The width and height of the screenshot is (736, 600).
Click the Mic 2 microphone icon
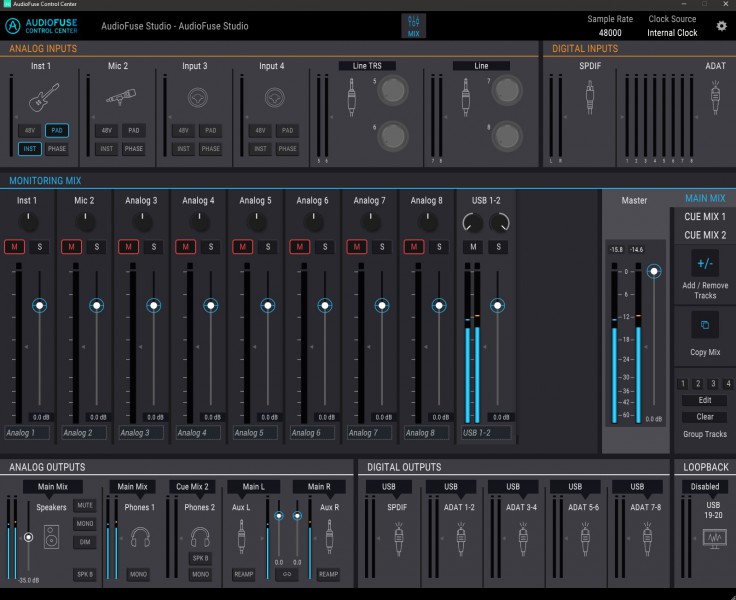point(121,96)
